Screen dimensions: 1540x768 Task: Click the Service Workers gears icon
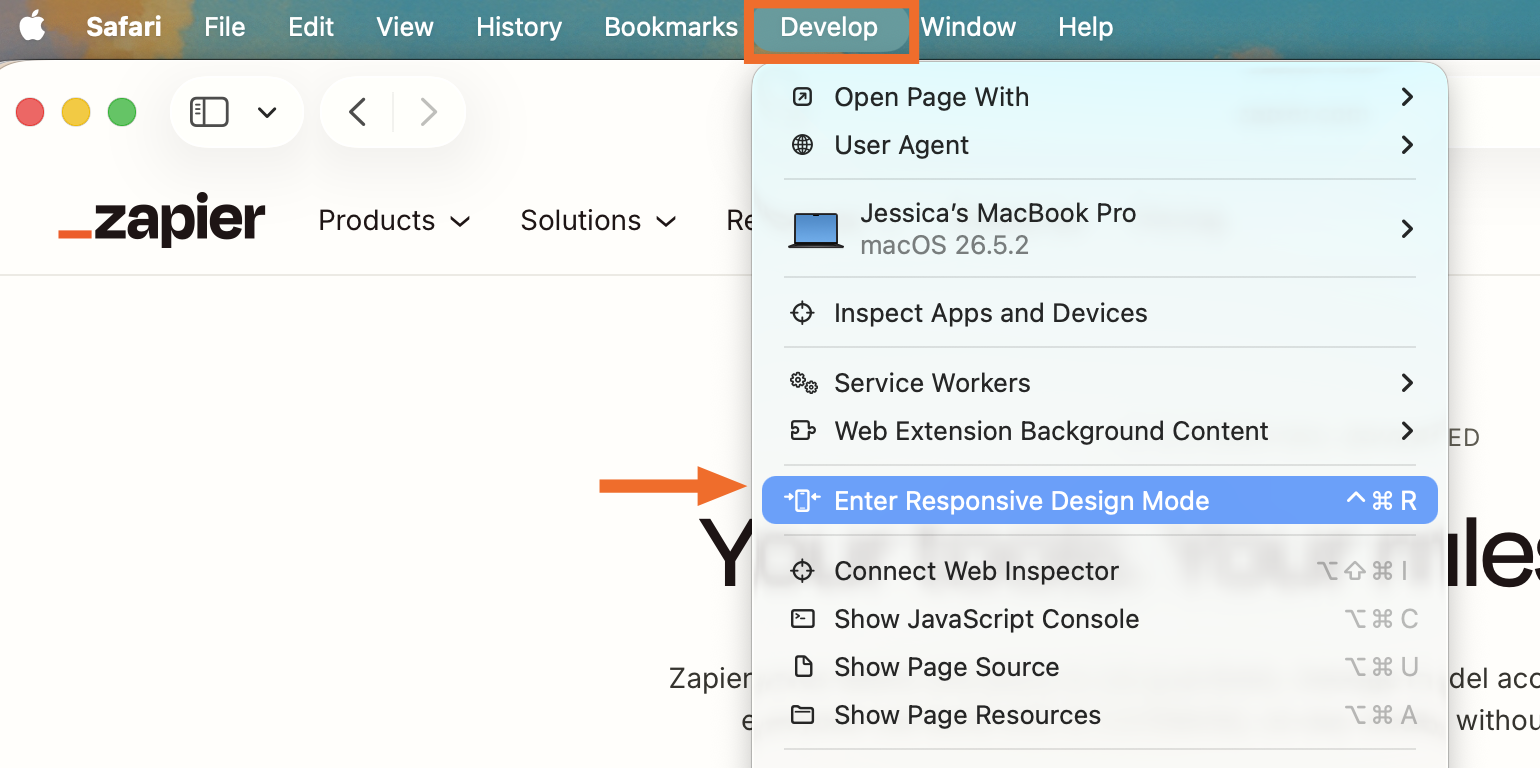click(x=803, y=383)
